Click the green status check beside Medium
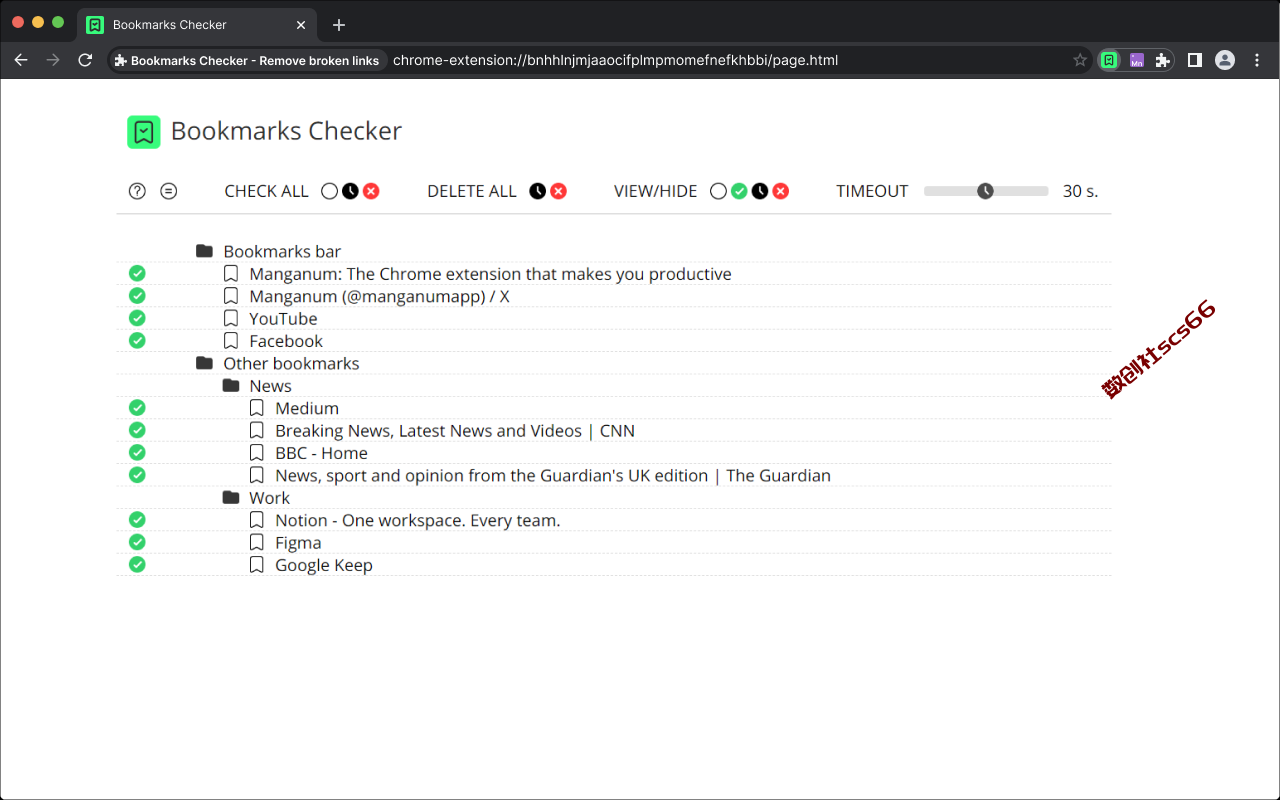The height and width of the screenshot is (800, 1280). click(x=137, y=408)
